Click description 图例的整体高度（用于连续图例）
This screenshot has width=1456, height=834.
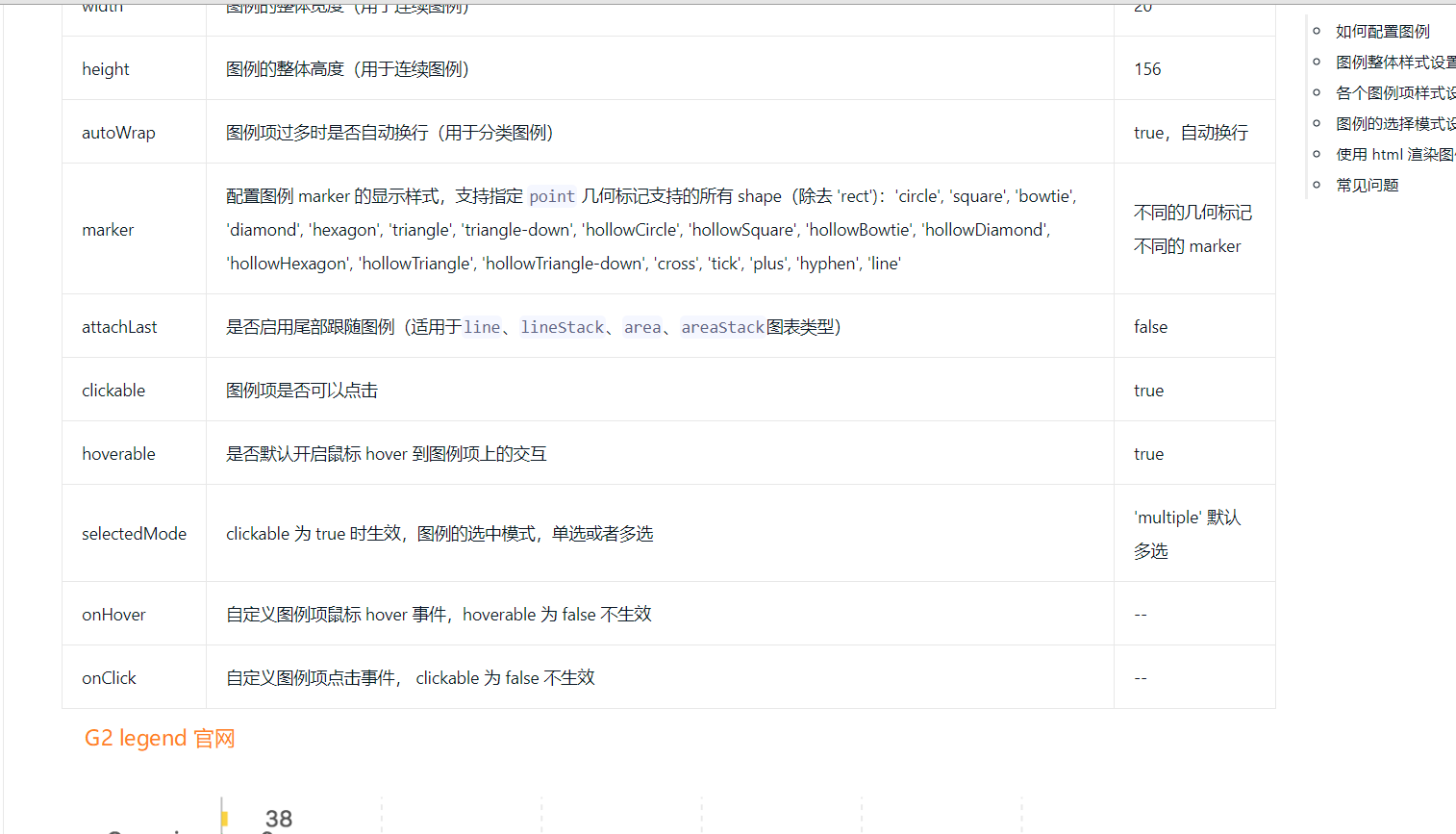347,69
